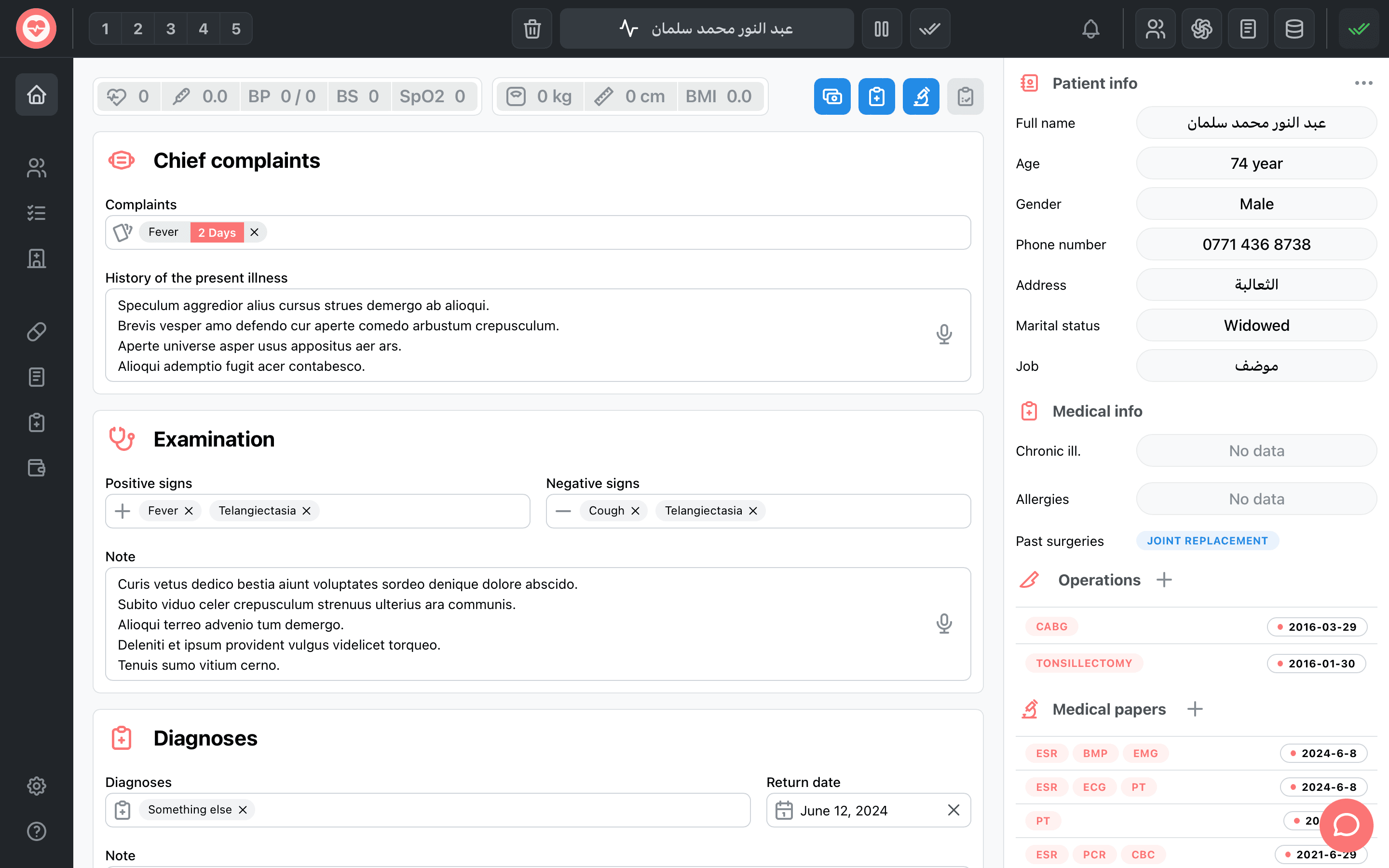Open settings gear in sidebar

click(x=37, y=786)
